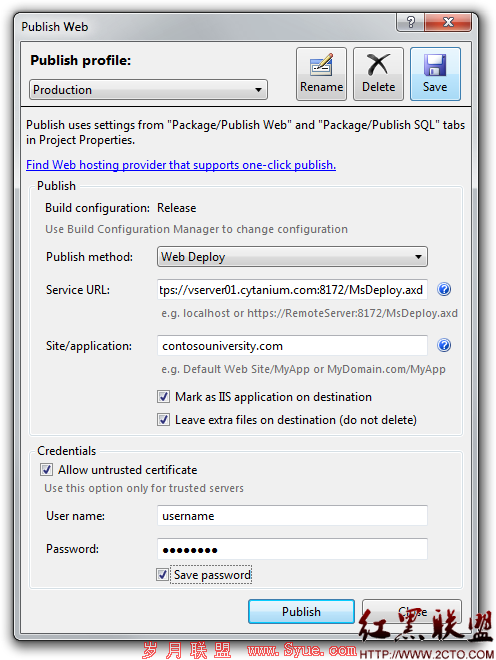
Task: Close the Publish Web dialog with X
Action: tap(448, 22)
